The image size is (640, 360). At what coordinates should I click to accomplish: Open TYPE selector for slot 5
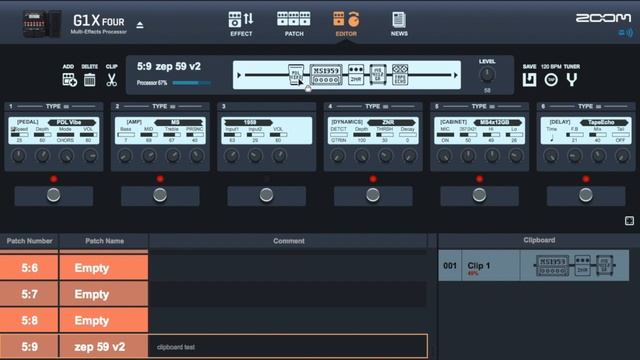point(483,106)
